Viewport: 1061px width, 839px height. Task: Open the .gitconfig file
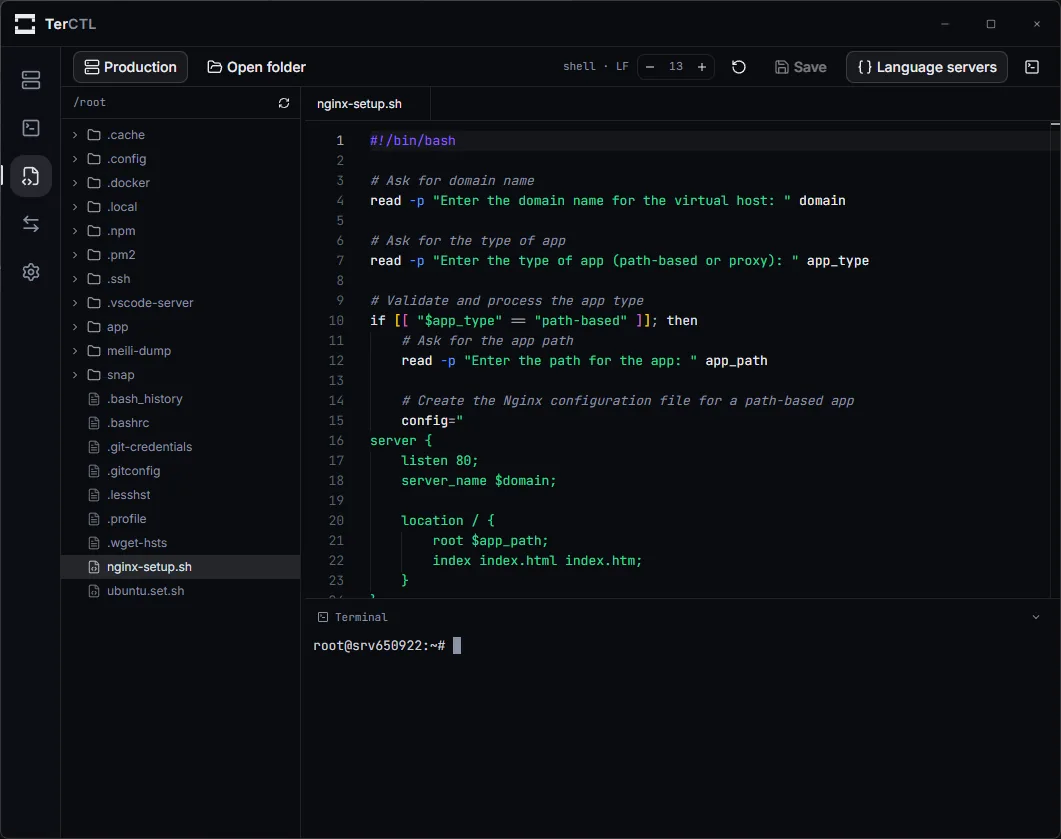tap(181, 471)
